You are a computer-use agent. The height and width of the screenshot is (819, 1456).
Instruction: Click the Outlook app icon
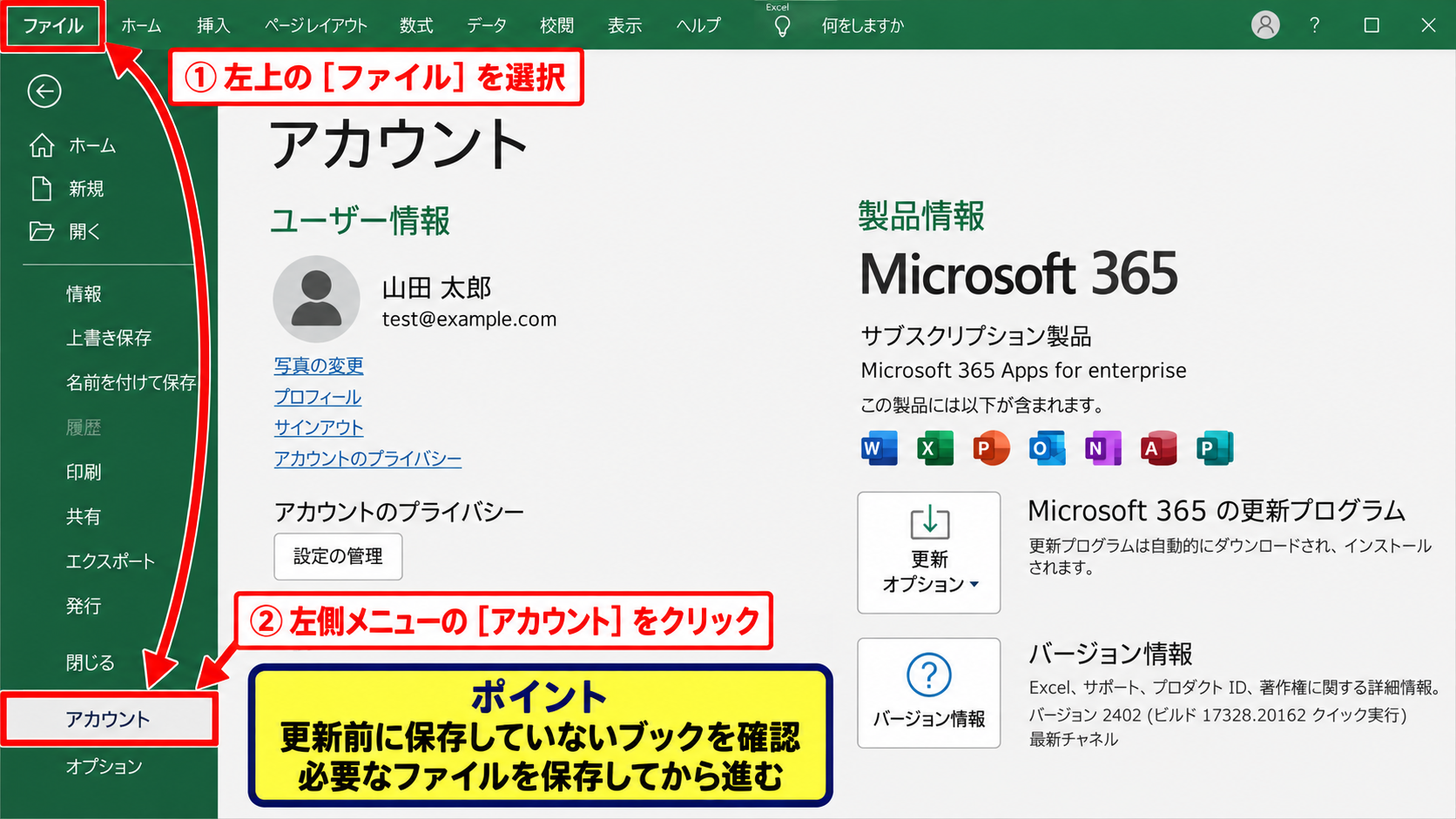coord(1047,448)
